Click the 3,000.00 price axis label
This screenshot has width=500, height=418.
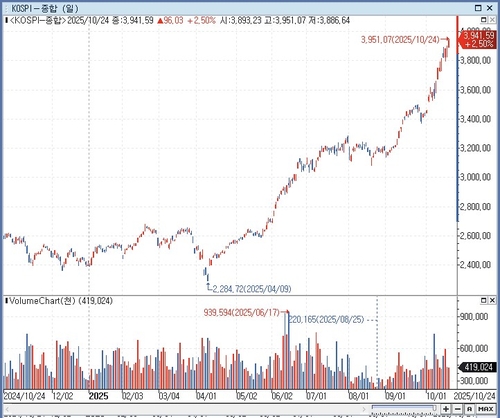pyautogui.click(x=476, y=177)
